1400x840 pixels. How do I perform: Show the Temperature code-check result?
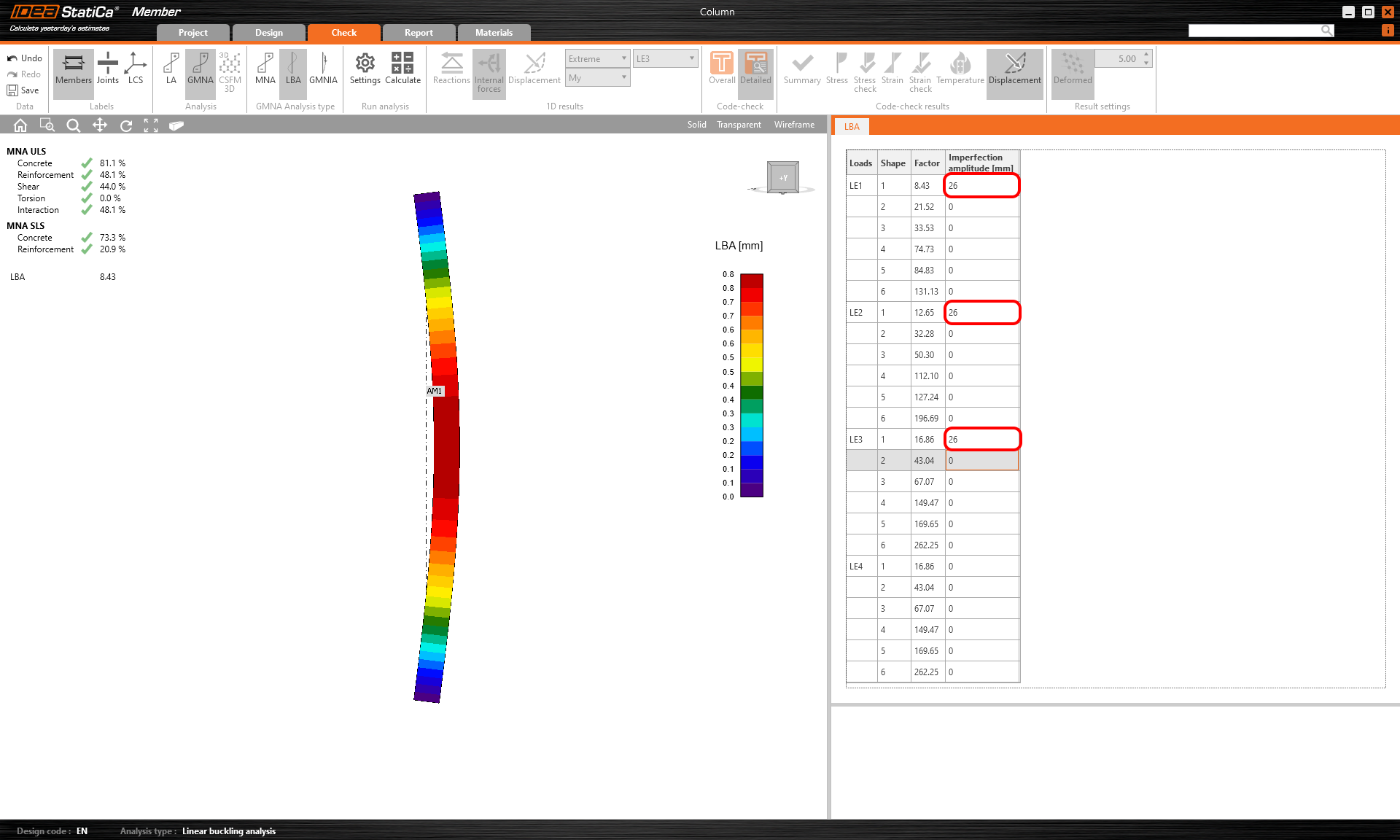960,69
